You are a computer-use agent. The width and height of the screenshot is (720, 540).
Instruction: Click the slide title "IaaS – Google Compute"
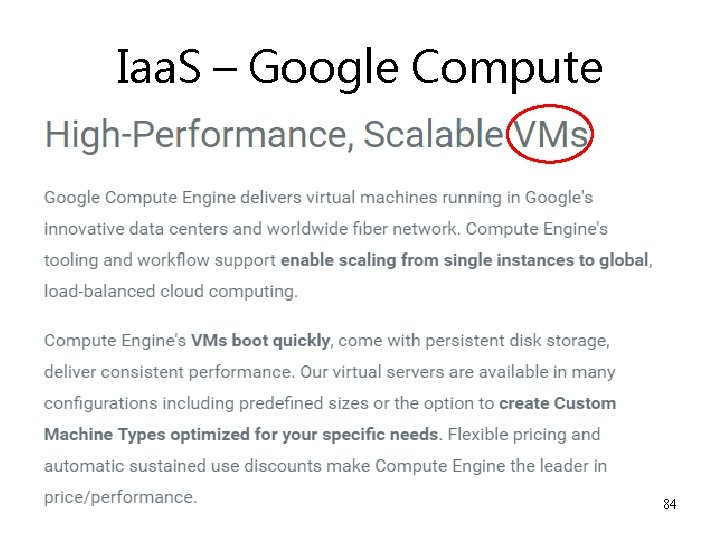[x=360, y=68]
